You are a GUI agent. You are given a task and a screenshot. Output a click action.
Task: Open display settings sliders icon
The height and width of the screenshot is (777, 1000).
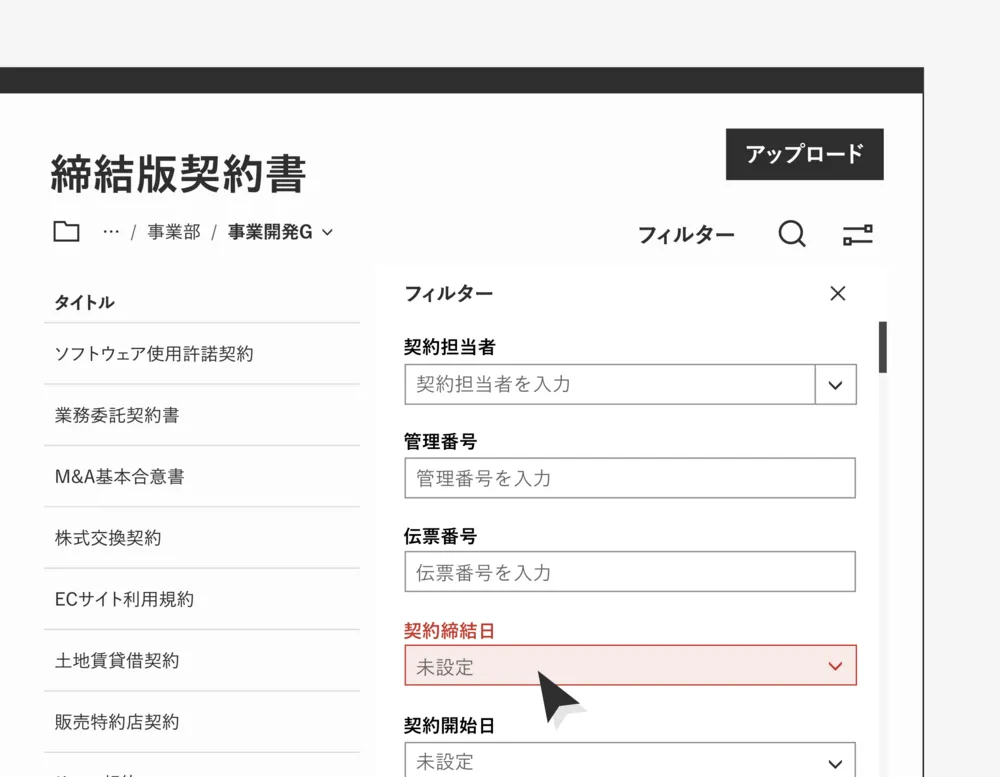(857, 235)
